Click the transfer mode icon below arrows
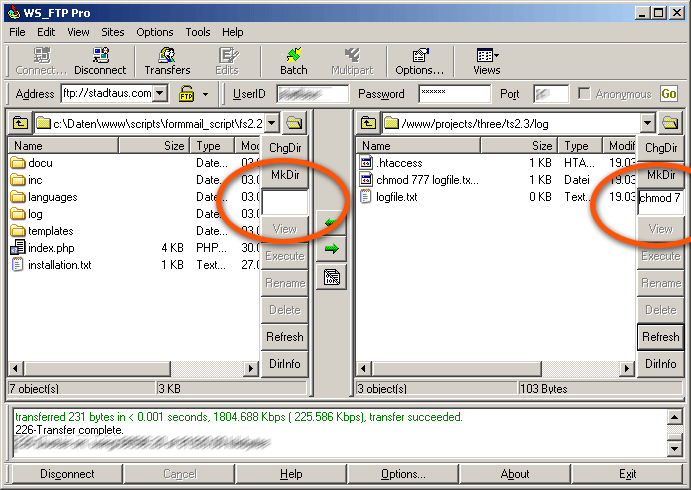Screen dimensions: 691x490 click(x=331, y=277)
